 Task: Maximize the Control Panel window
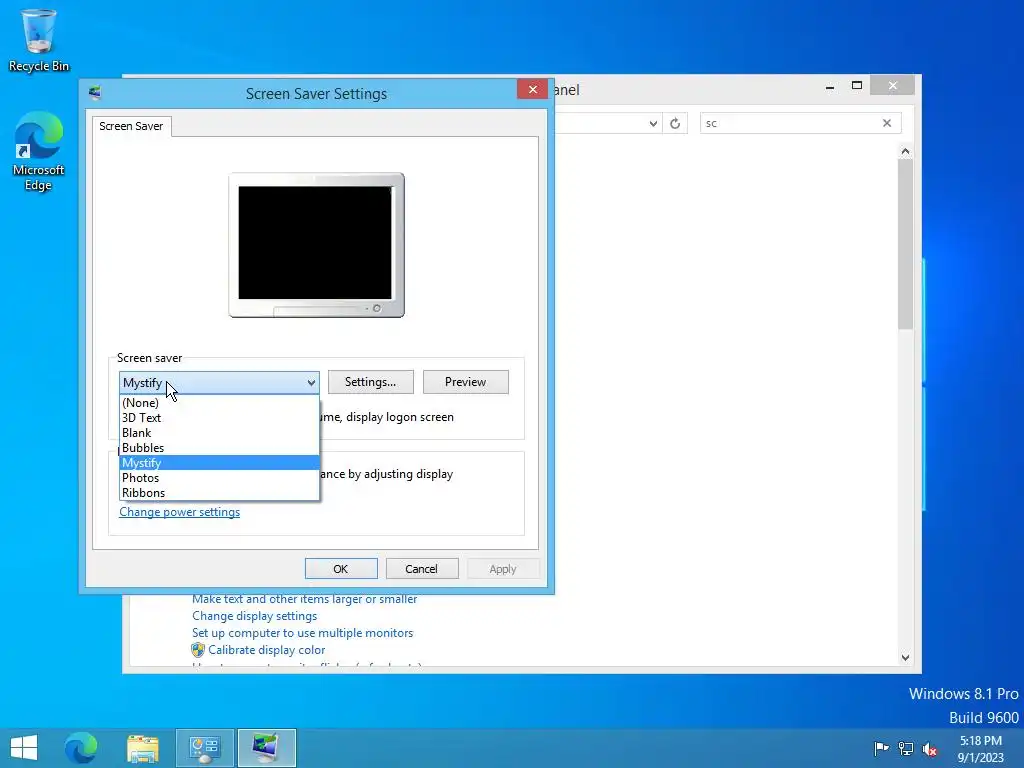coord(857,86)
